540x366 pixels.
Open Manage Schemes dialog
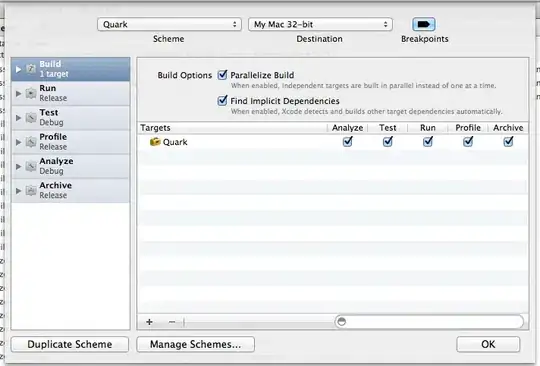[x=196, y=344]
